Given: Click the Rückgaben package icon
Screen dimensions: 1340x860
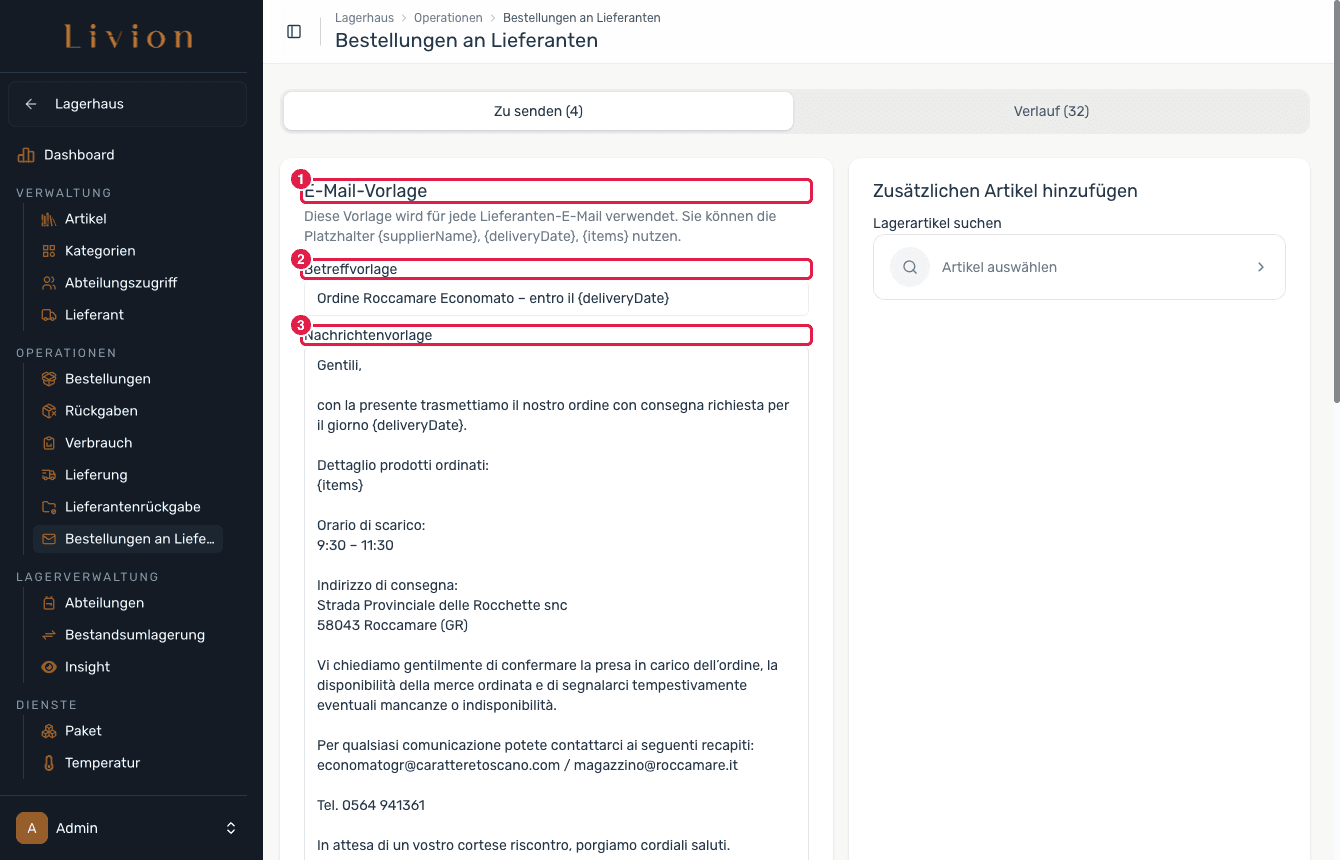Looking at the screenshot, I should pos(49,411).
